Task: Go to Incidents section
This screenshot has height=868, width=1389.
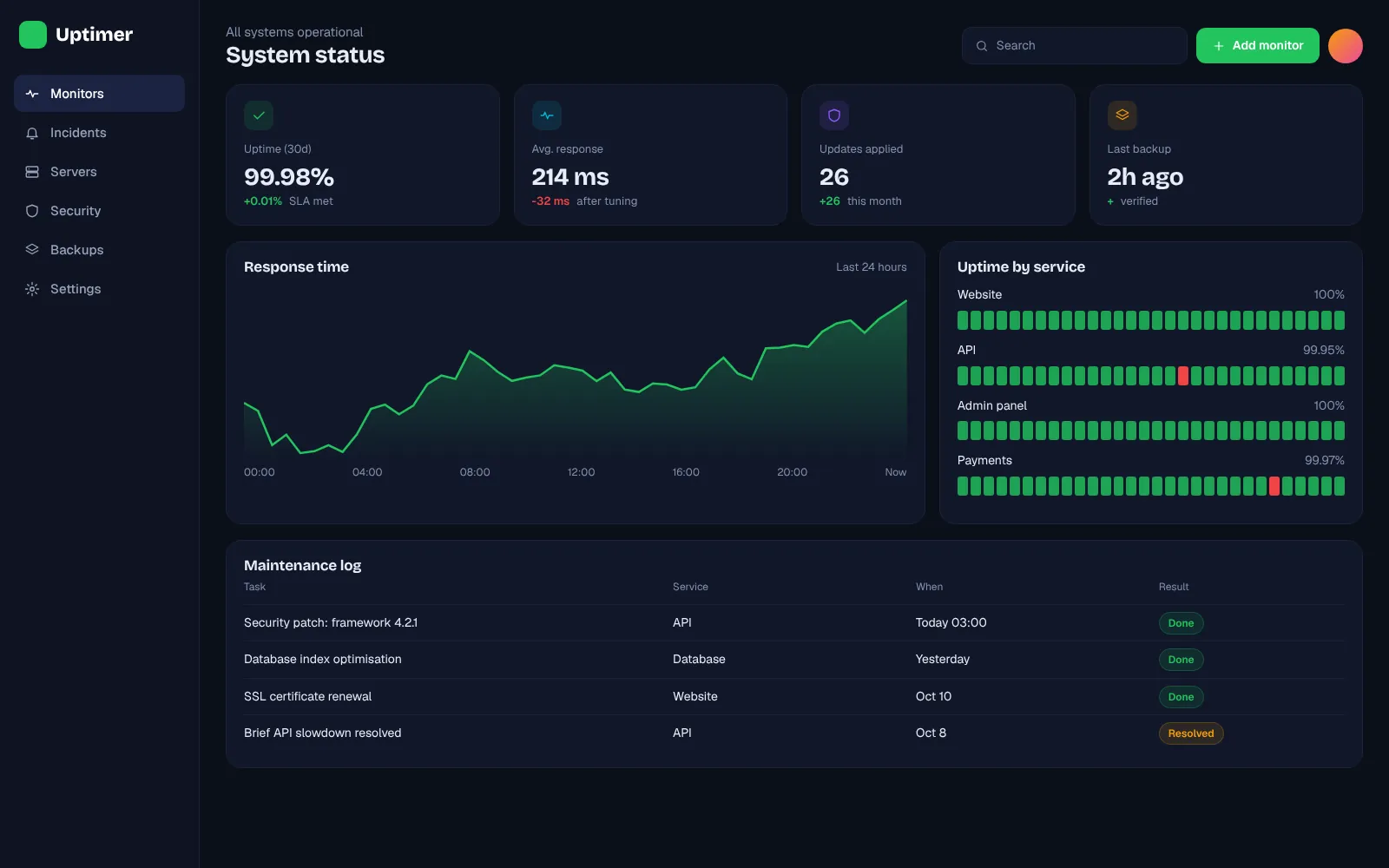Action: coord(99,133)
